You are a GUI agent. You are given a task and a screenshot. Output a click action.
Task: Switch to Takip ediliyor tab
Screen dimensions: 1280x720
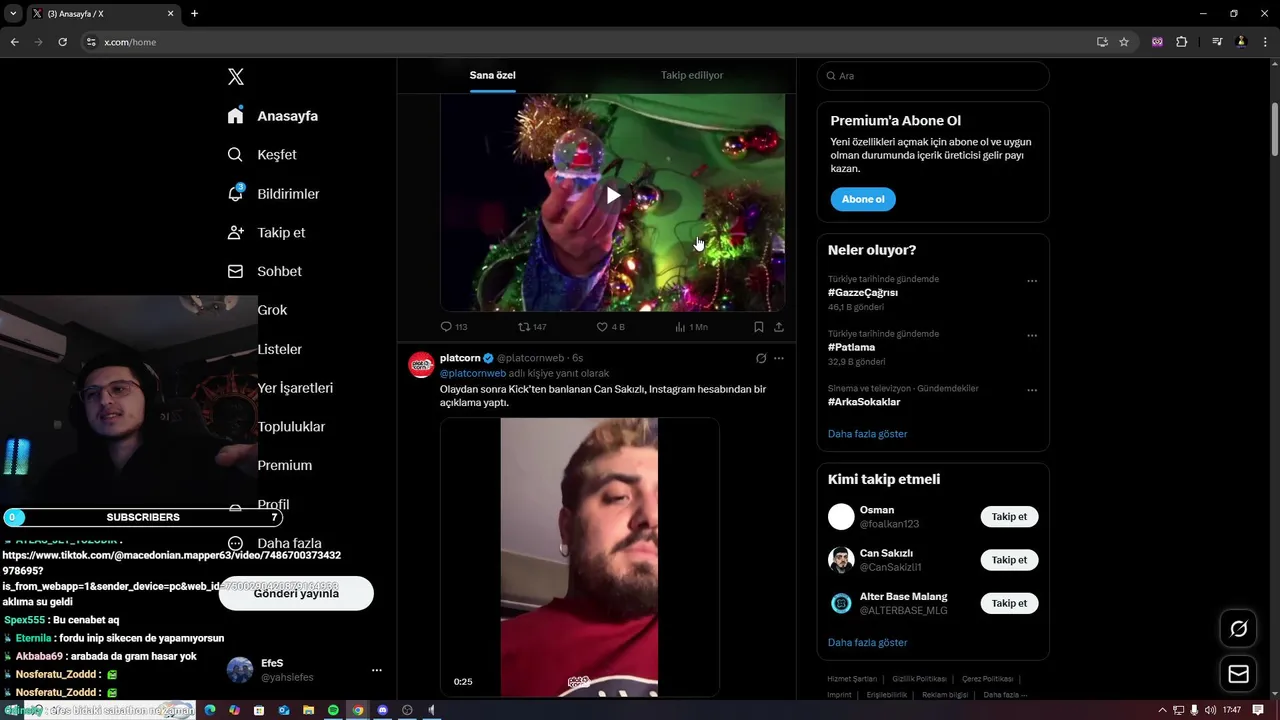(692, 75)
